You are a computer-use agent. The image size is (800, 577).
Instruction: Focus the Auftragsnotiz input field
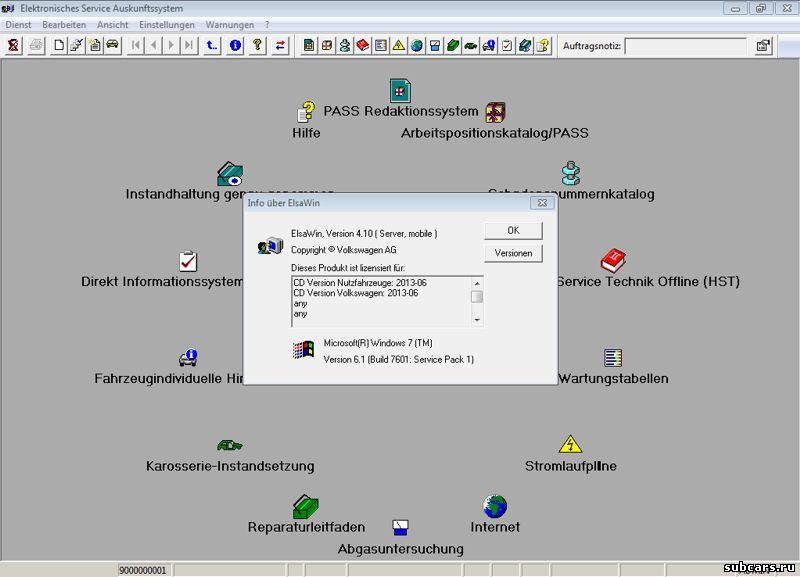[x=685, y=46]
